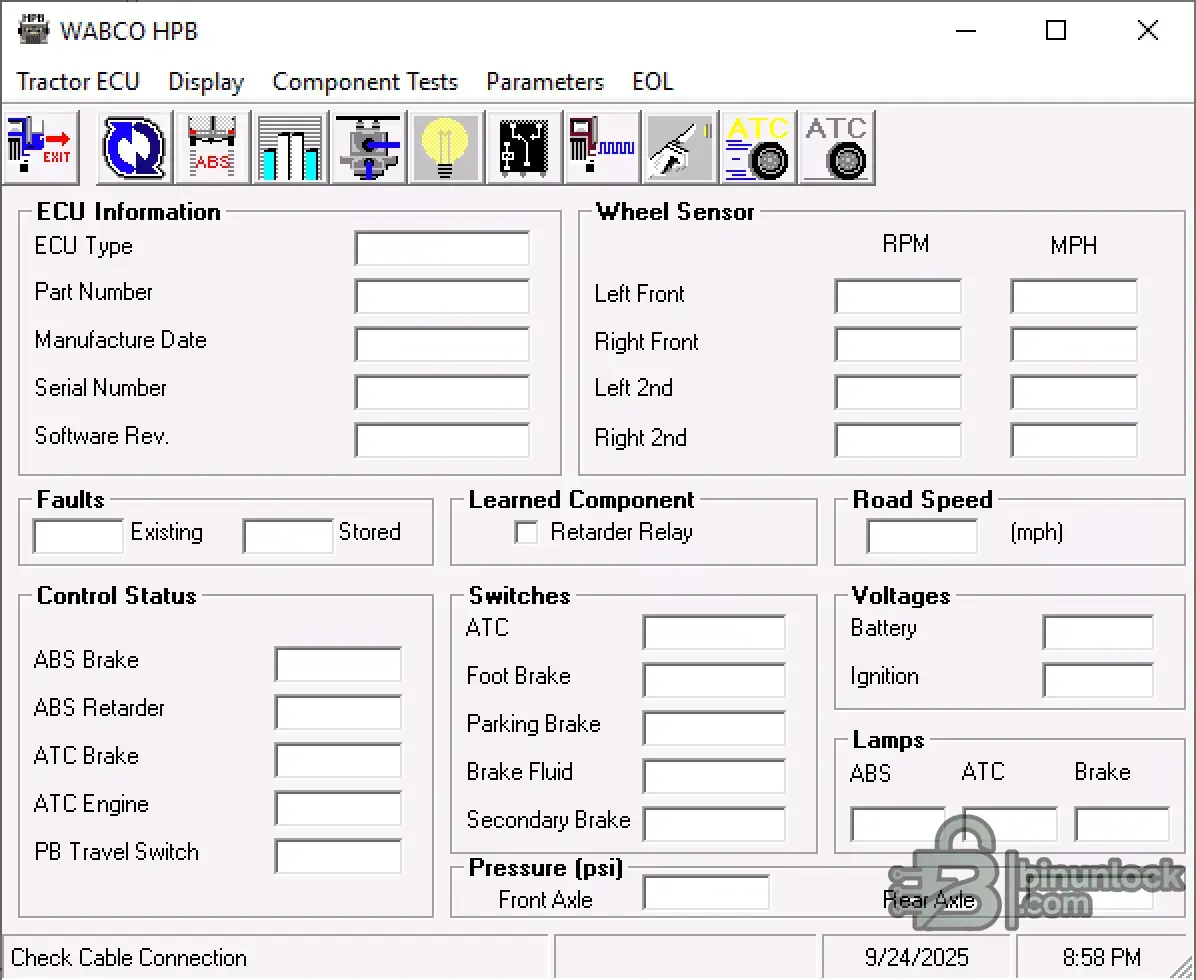Click the Serial Number field
The image size is (1196, 980).
[x=442, y=393]
